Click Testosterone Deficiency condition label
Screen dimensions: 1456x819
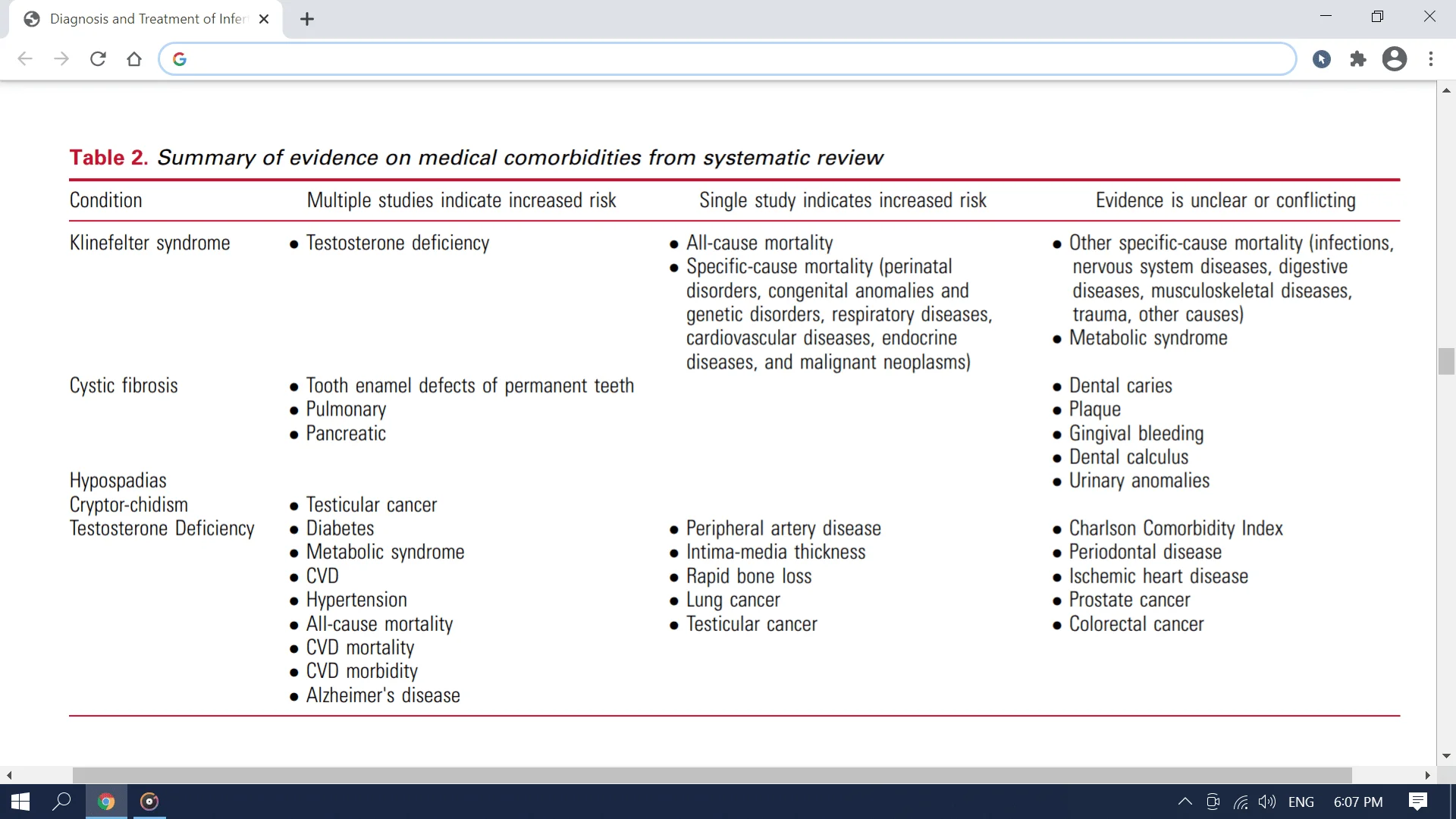coord(162,529)
